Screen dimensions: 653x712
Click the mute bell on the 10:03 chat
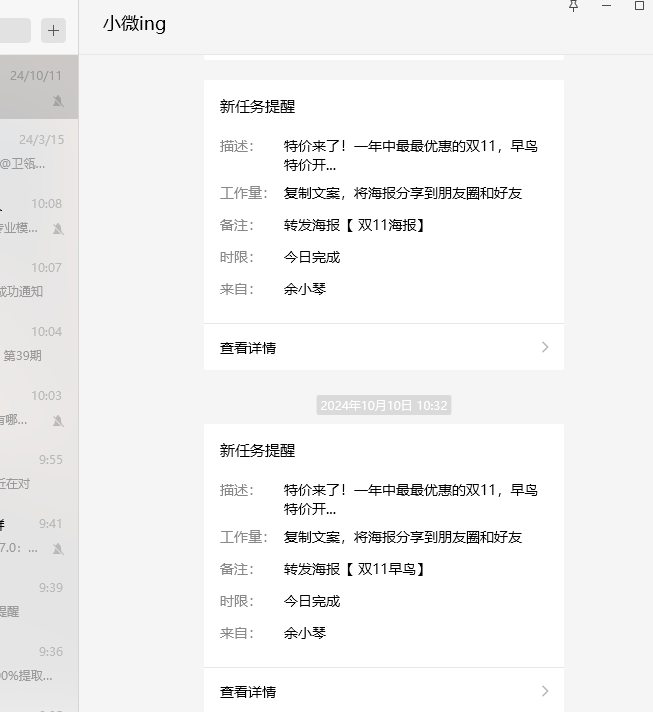[x=58, y=421]
